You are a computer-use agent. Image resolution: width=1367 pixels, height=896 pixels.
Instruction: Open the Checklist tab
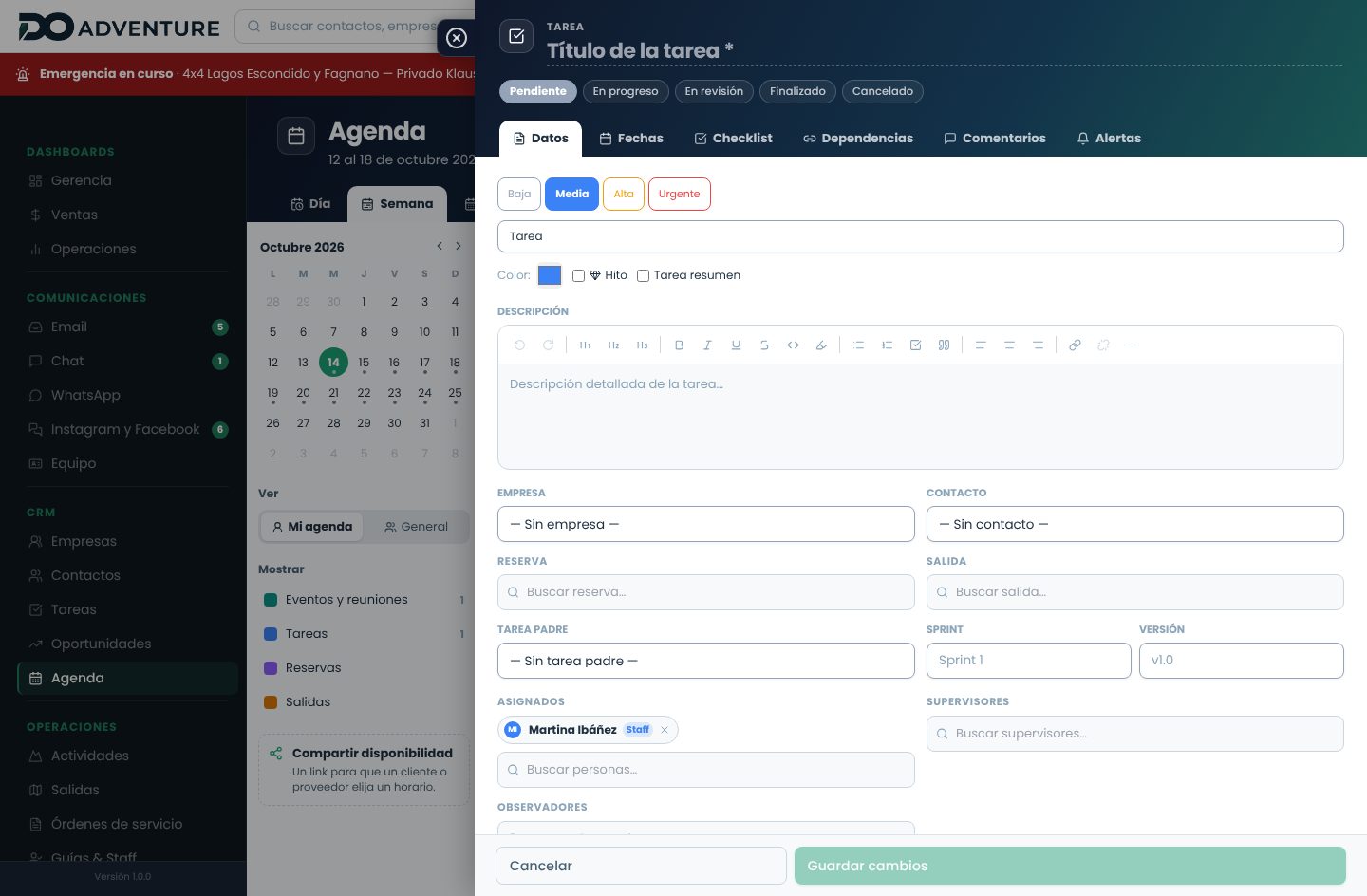pyautogui.click(x=733, y=139)
